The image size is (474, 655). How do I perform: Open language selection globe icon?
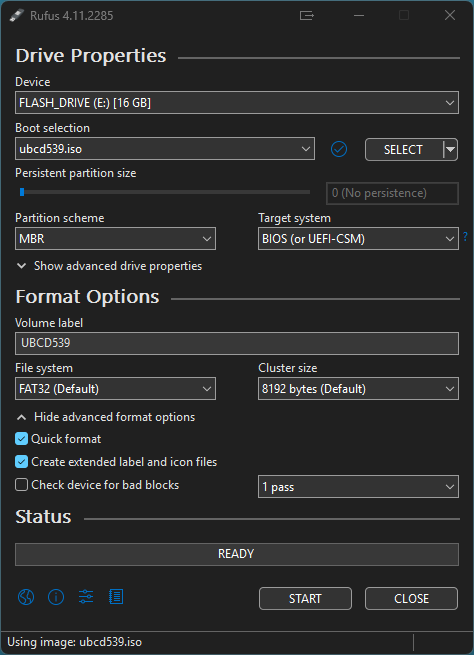(x=26, y=597)
